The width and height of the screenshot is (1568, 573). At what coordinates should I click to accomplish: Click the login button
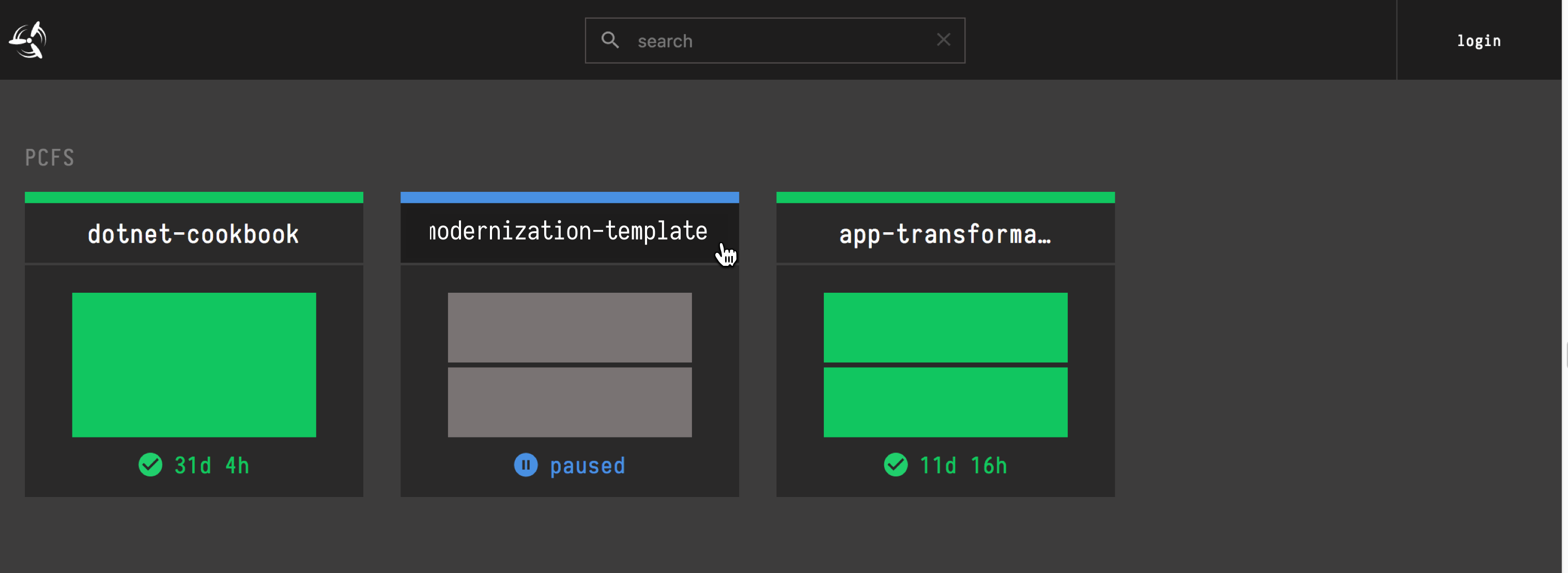[1479, 40]
